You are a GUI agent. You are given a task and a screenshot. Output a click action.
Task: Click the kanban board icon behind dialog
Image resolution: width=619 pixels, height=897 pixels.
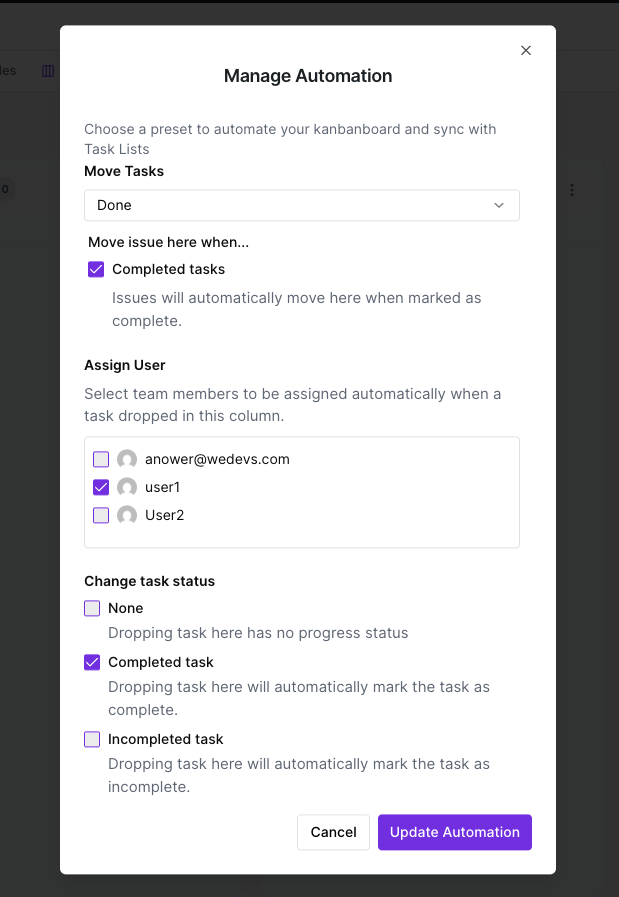point(47,71)
